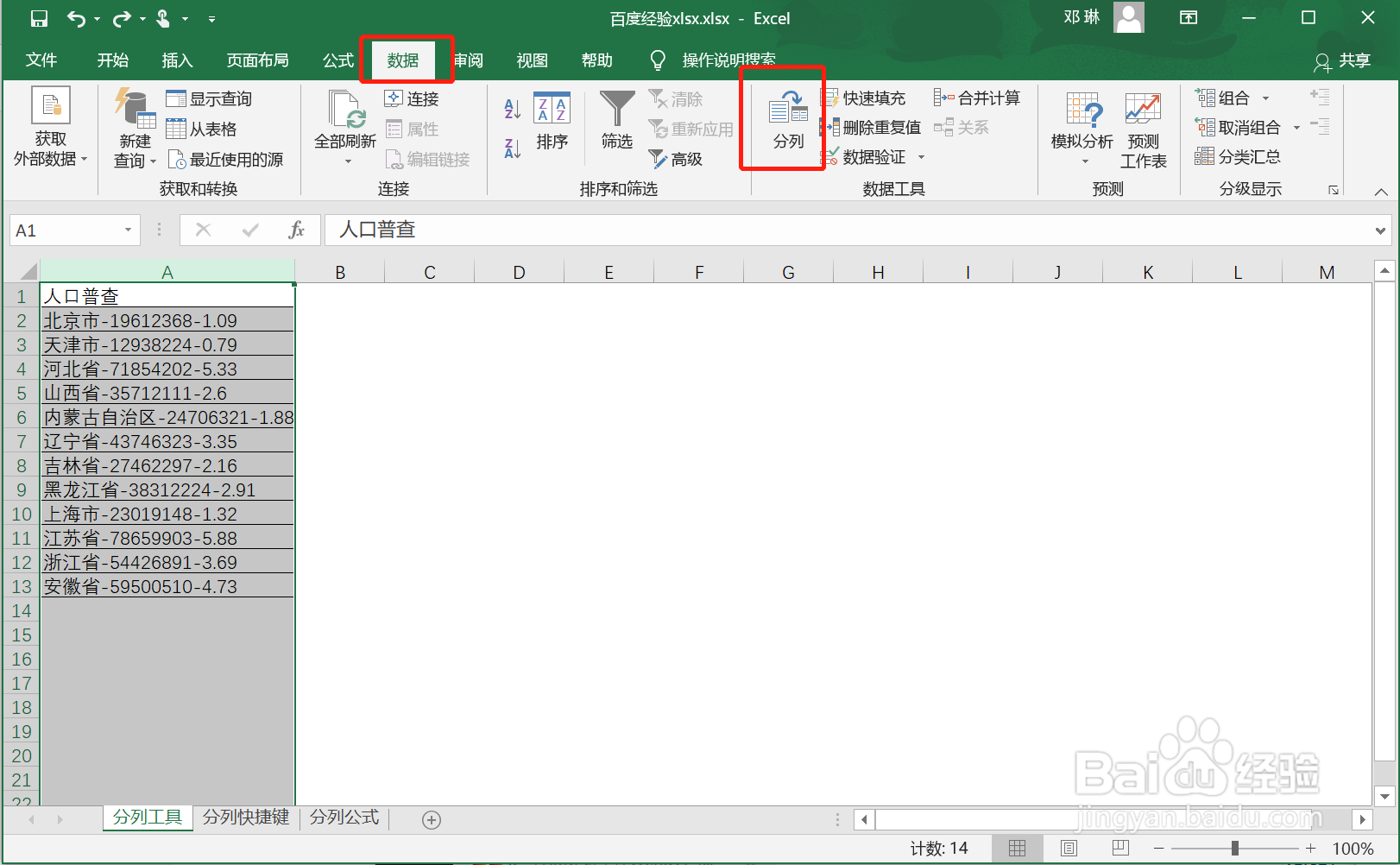
Task: Click zoom in plus button
Action: pos(1311,848)
